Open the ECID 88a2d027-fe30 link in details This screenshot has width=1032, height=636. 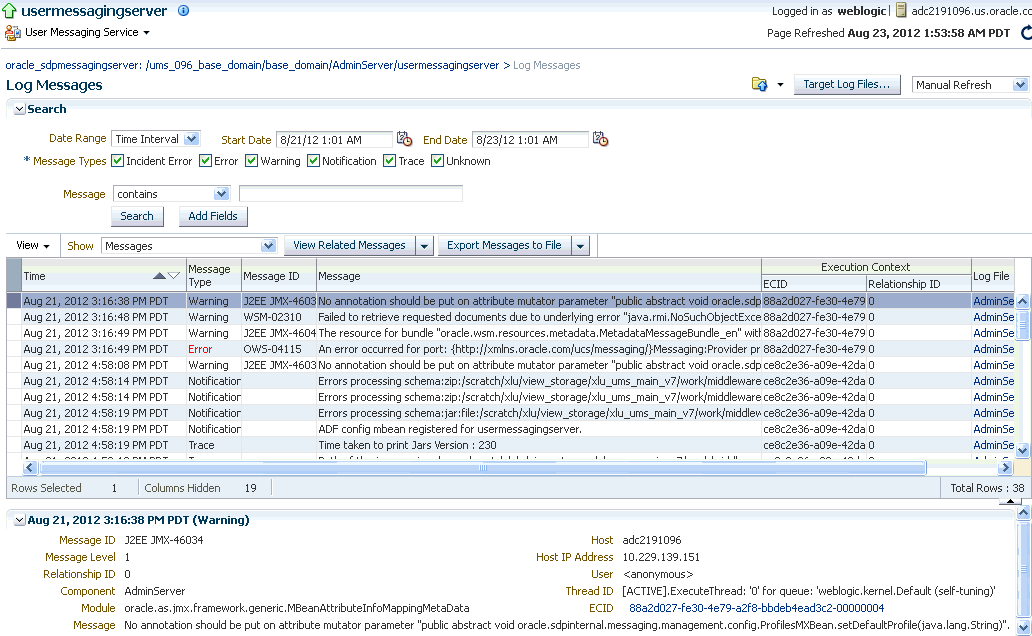click(756, 608)
